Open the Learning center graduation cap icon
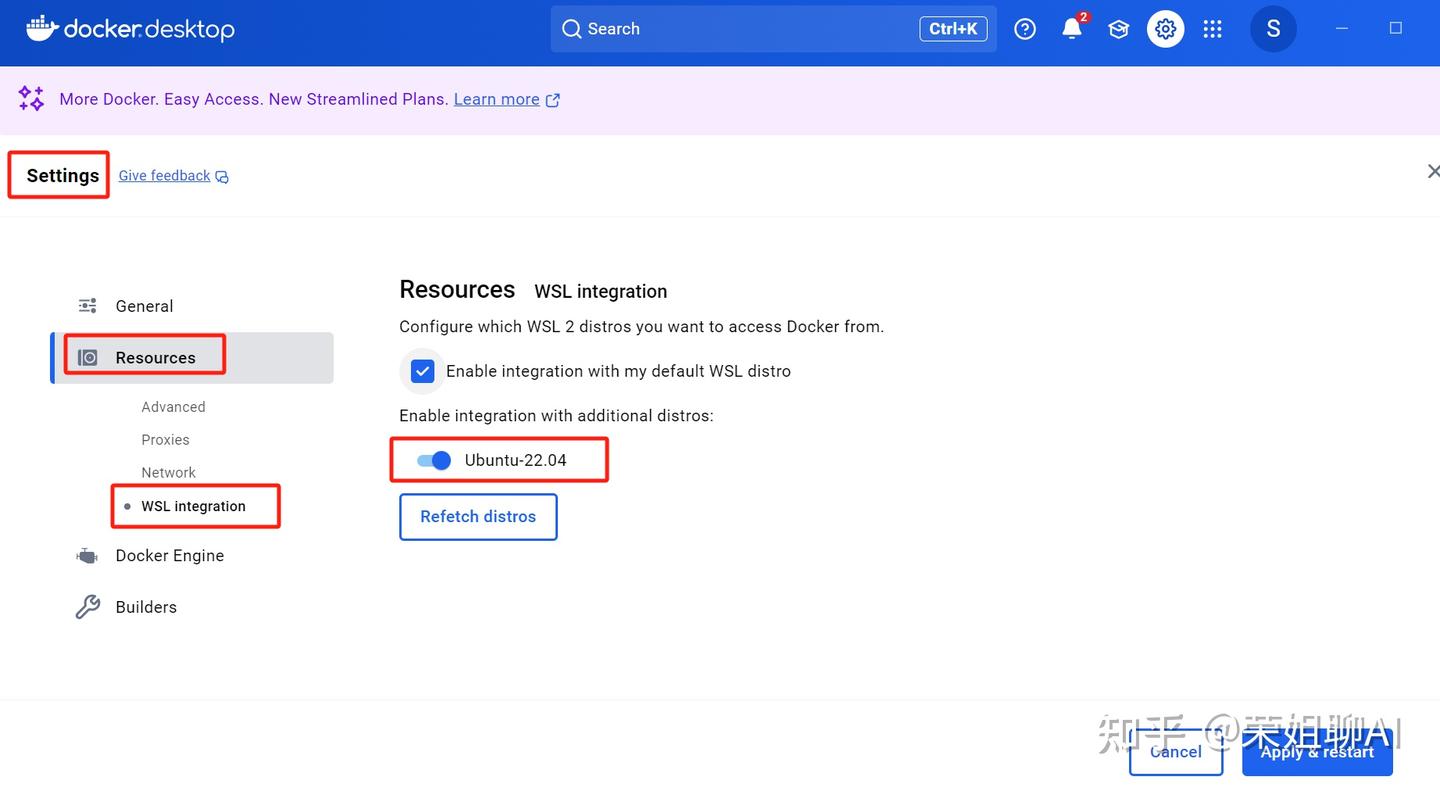This screenshot has height=791, width=1440. [x=1119, y=29]
